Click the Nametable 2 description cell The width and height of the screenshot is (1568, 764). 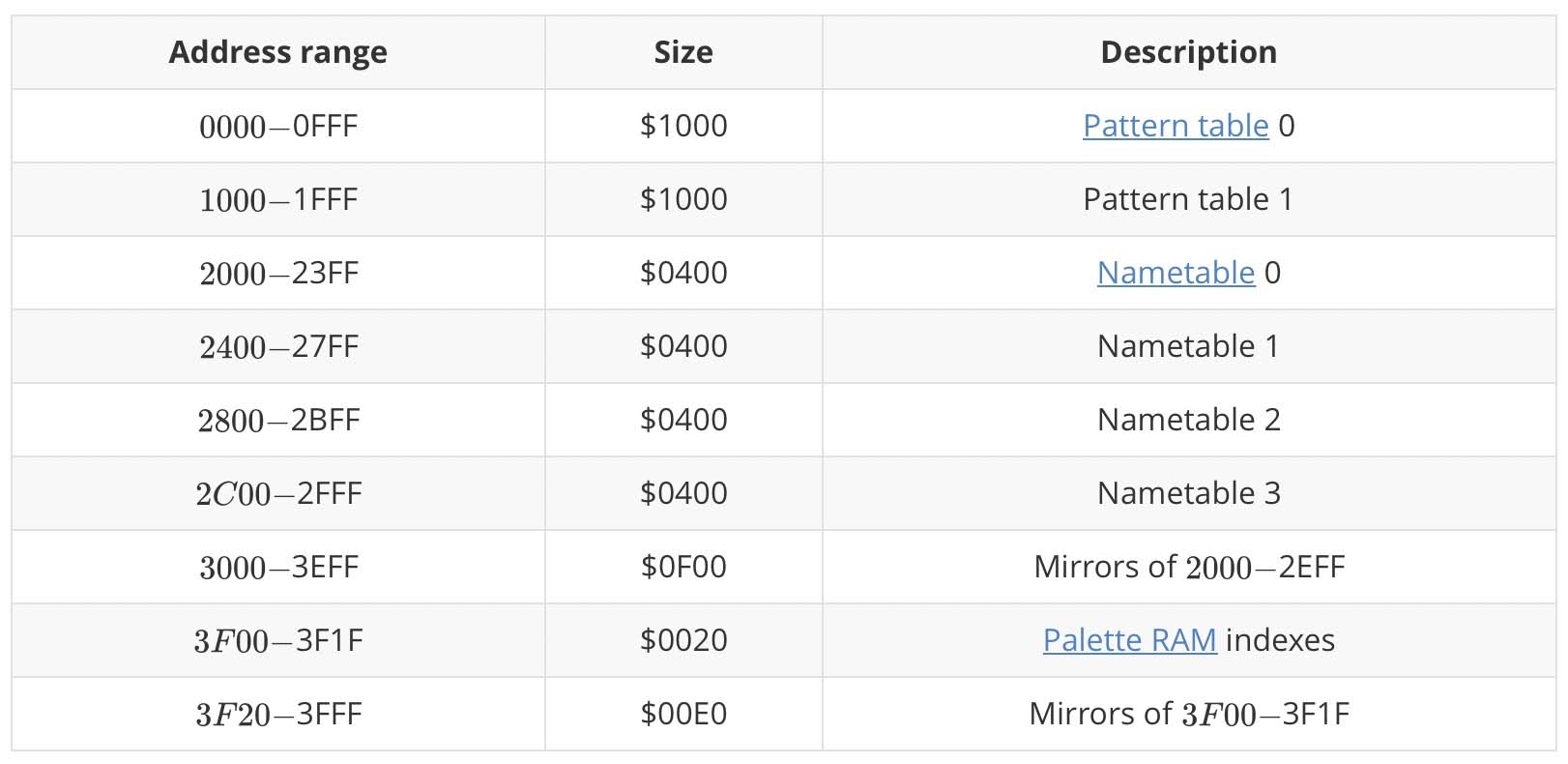[x=1188, y=420]
